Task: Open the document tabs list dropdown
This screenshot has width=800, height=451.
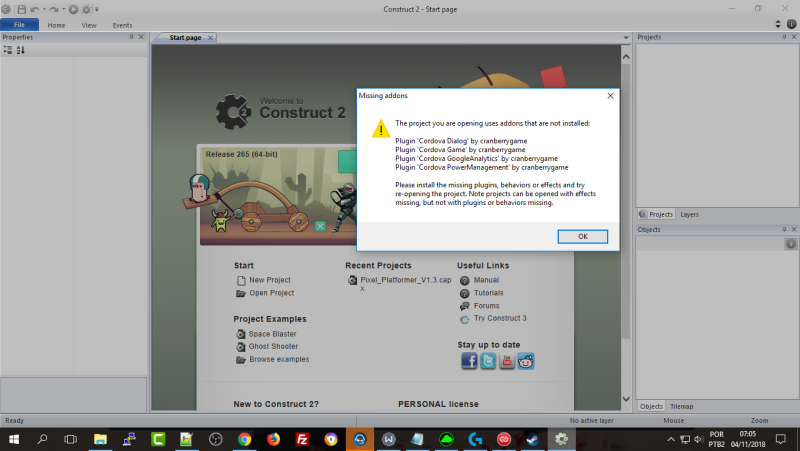Action: pyautogui.click(x=626, y=38)
